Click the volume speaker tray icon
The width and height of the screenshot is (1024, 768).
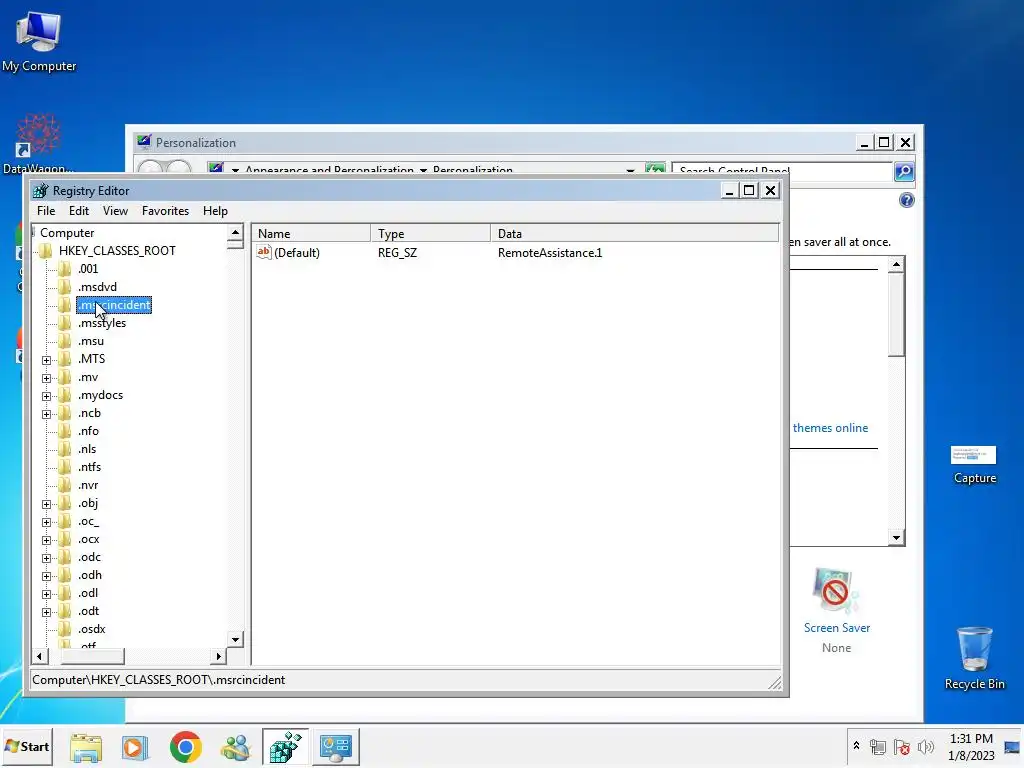925,746
